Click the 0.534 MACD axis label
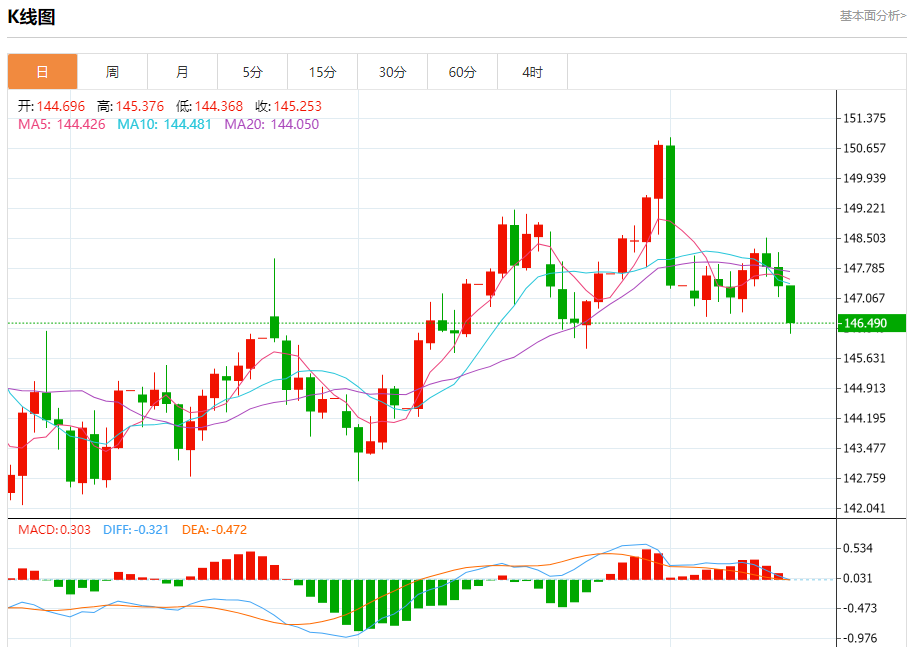This screenshot has height=647, width=911. point(858,548)
